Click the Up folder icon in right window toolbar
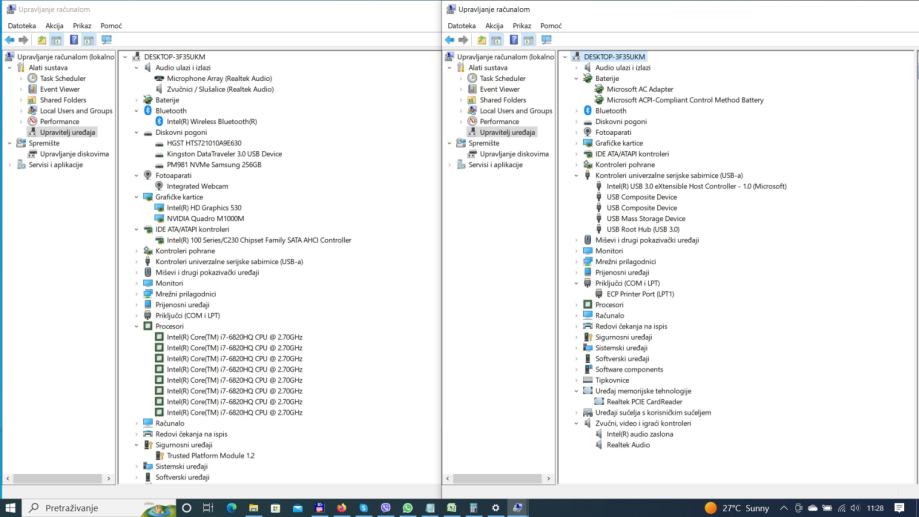This screenshot has width=919, height=517. click(x=482, y=40)
